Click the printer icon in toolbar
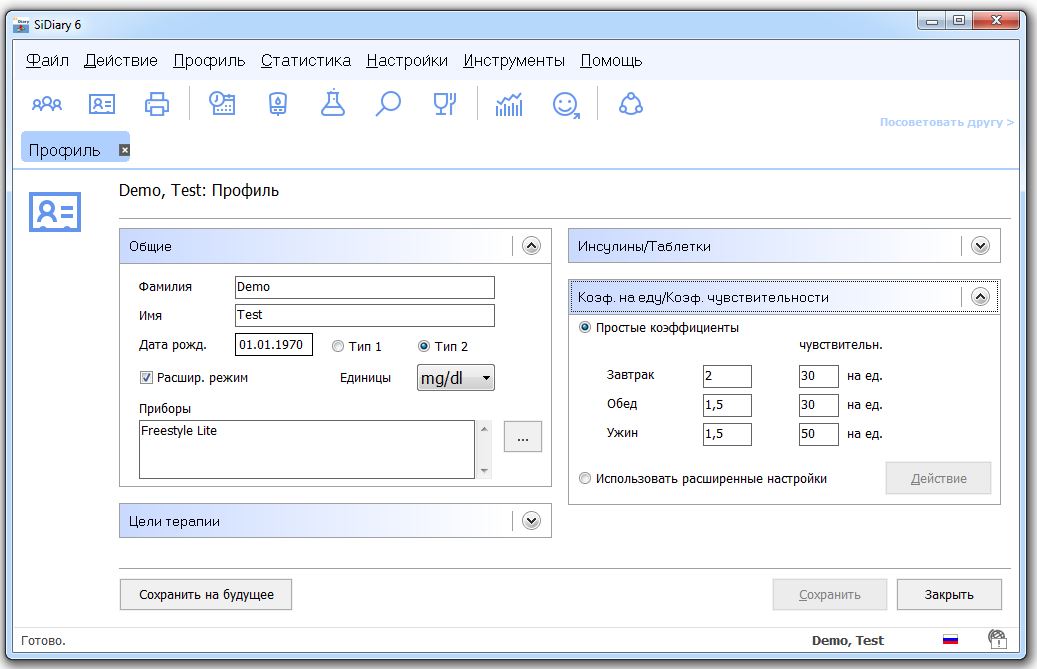 pos(157,104)
